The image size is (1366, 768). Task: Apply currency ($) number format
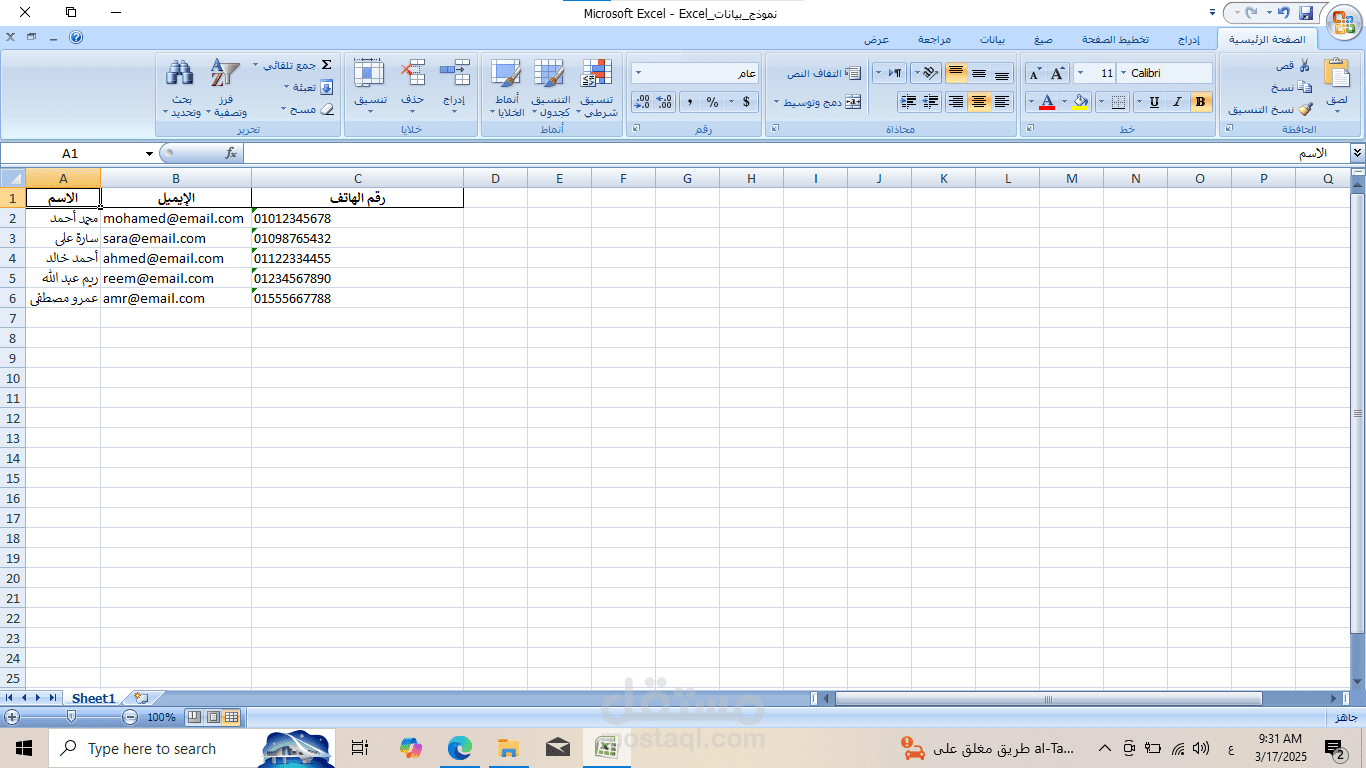tap(745, 102)
